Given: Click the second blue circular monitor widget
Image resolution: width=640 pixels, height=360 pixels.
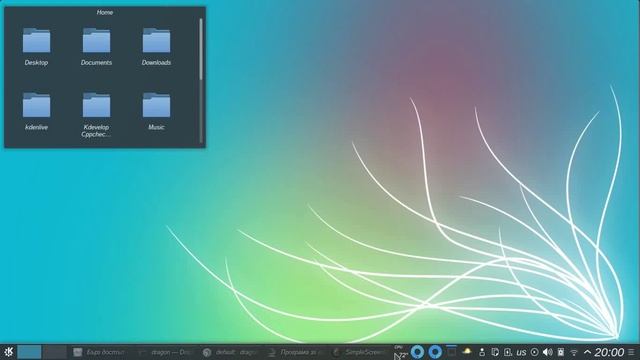Looking at the screenshot, I should (435, 352).
